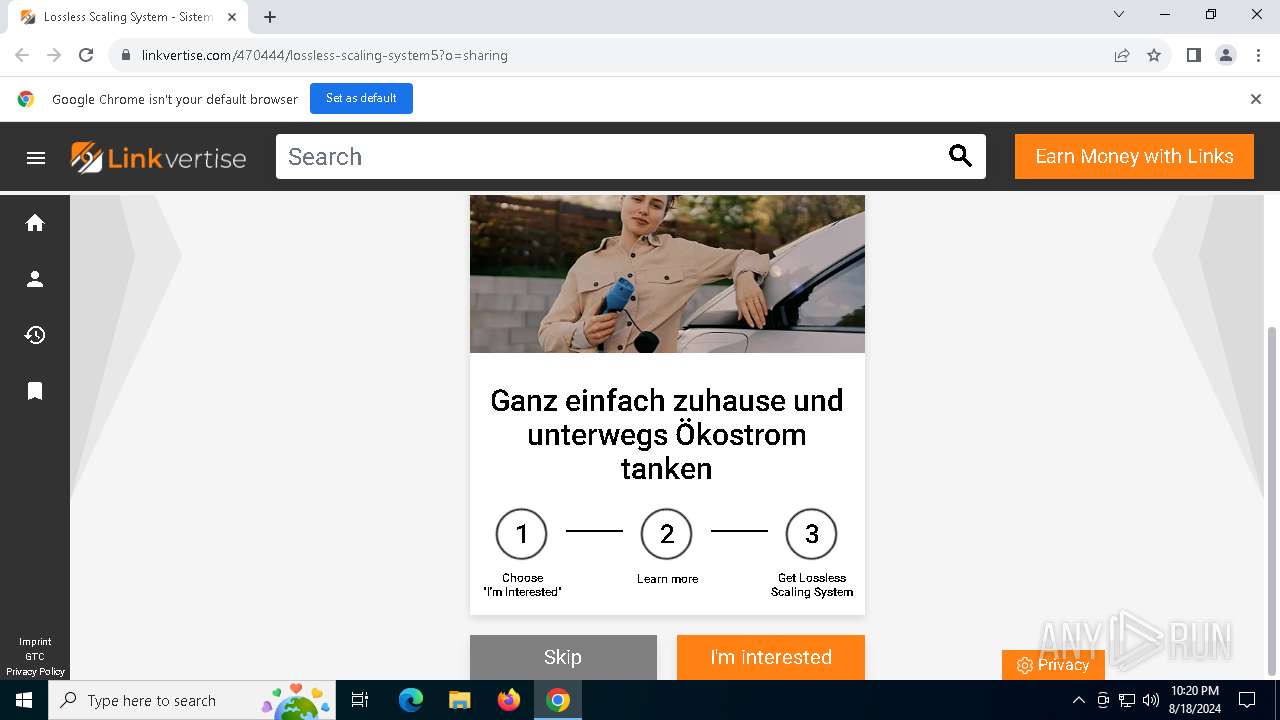This screenshot has width=1280, height=720.
Task: Click the electric car ad image
Action: (667, 274)
